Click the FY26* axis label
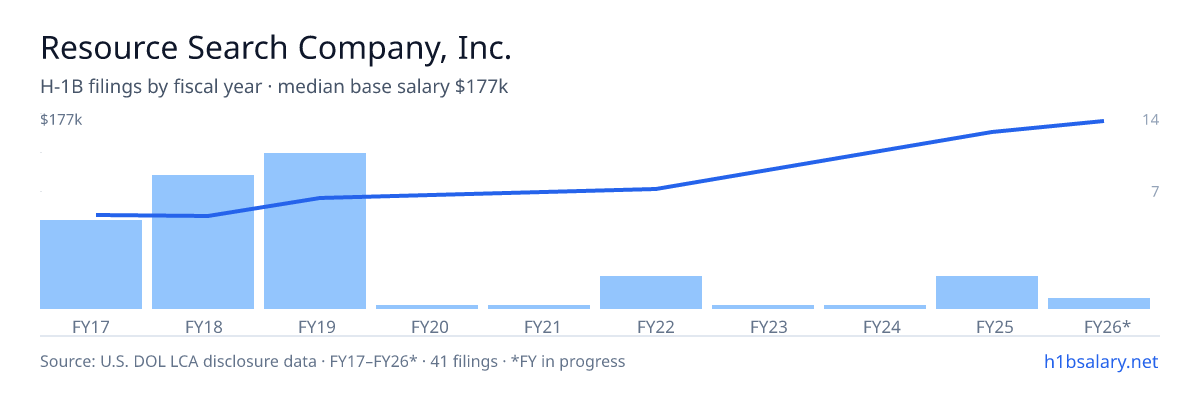1200x400 pixels. (x=1107, y=326)
